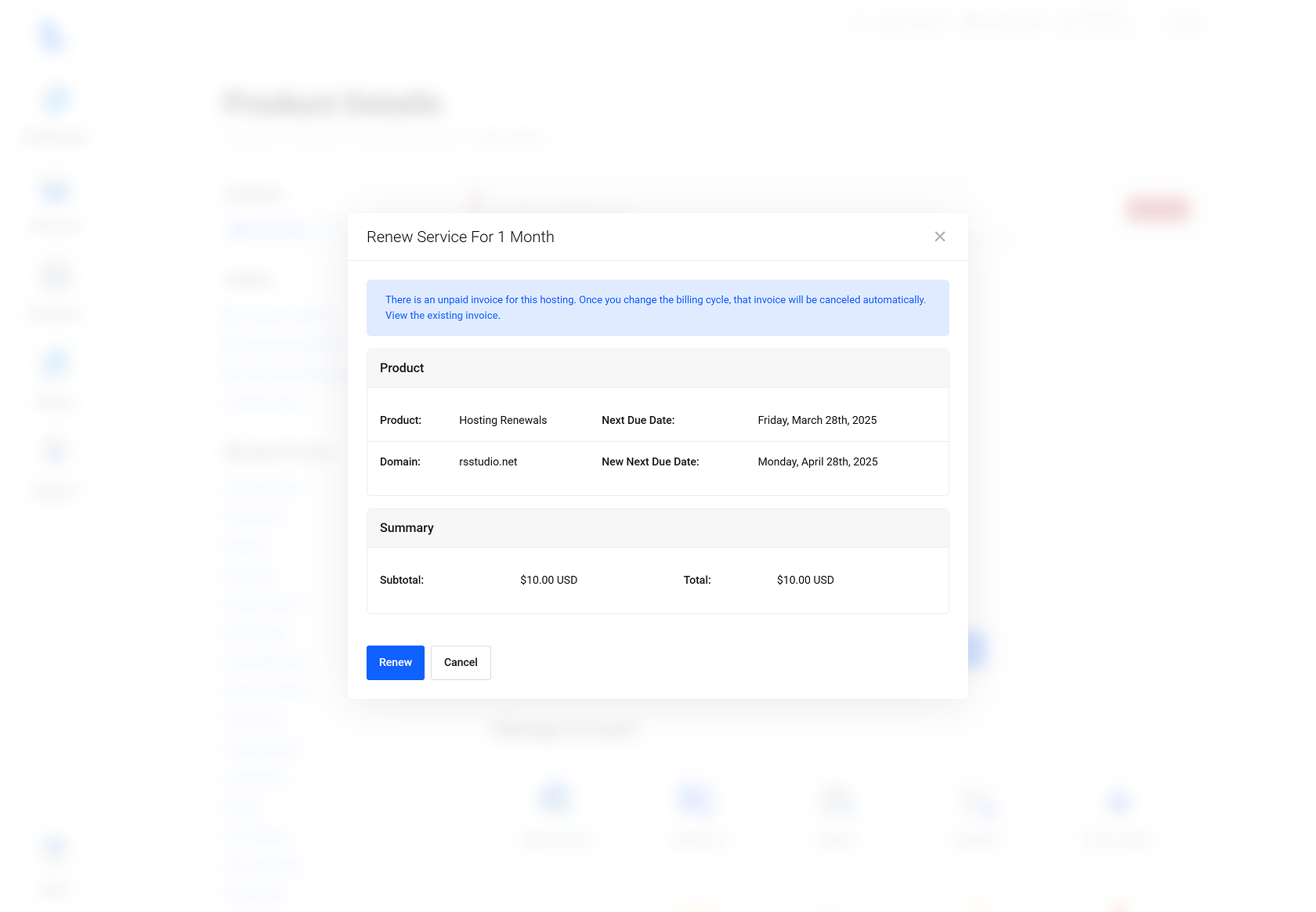Click the 'New Next Due Date:' label
1316x912 pixels.
tap(650, 462)
